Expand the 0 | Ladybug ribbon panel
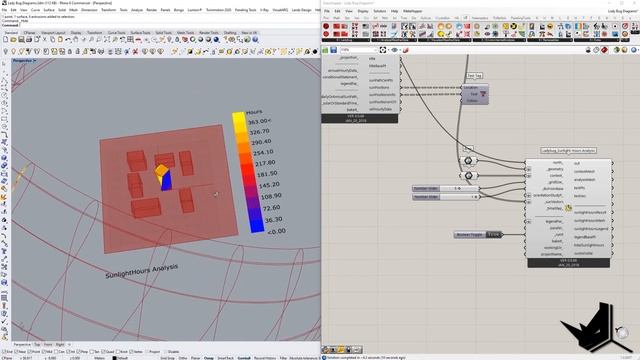 click(345, 40)
